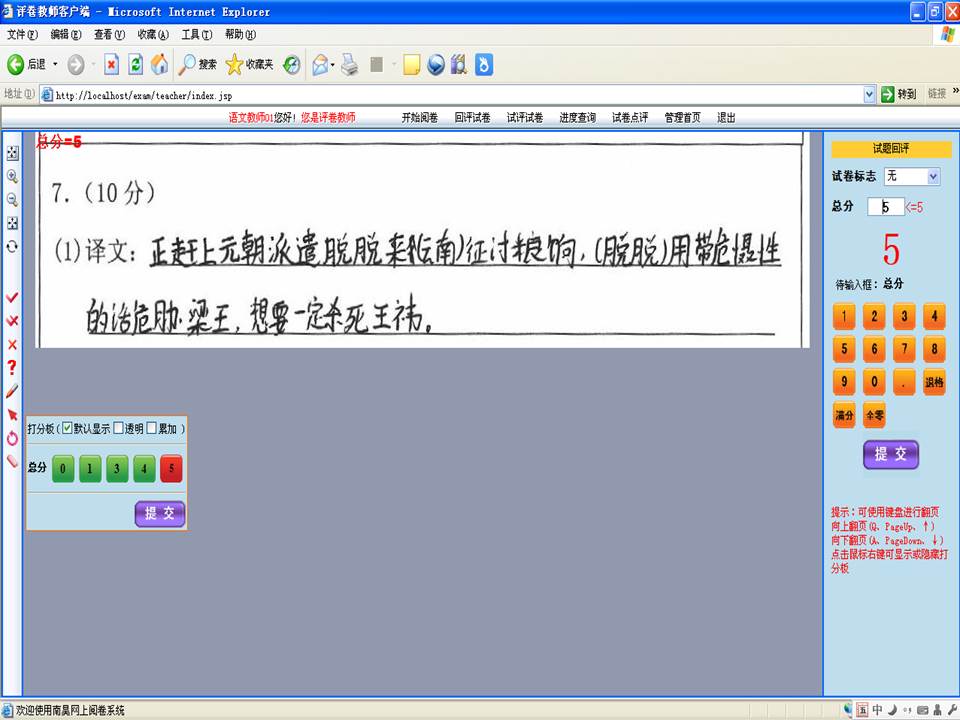The width and height of the screenshot is (960, 720).
Task: Open the 试卷标志 dropdown
Action: click(x=933, y=176)
